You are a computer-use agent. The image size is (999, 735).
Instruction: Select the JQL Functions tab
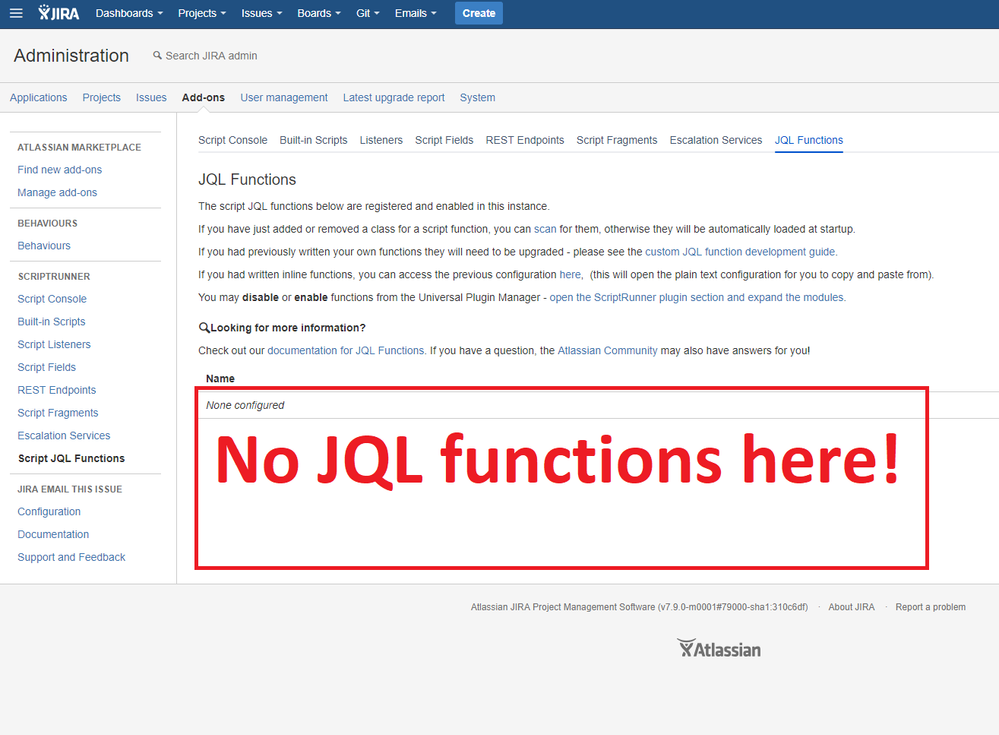point(809,140)
